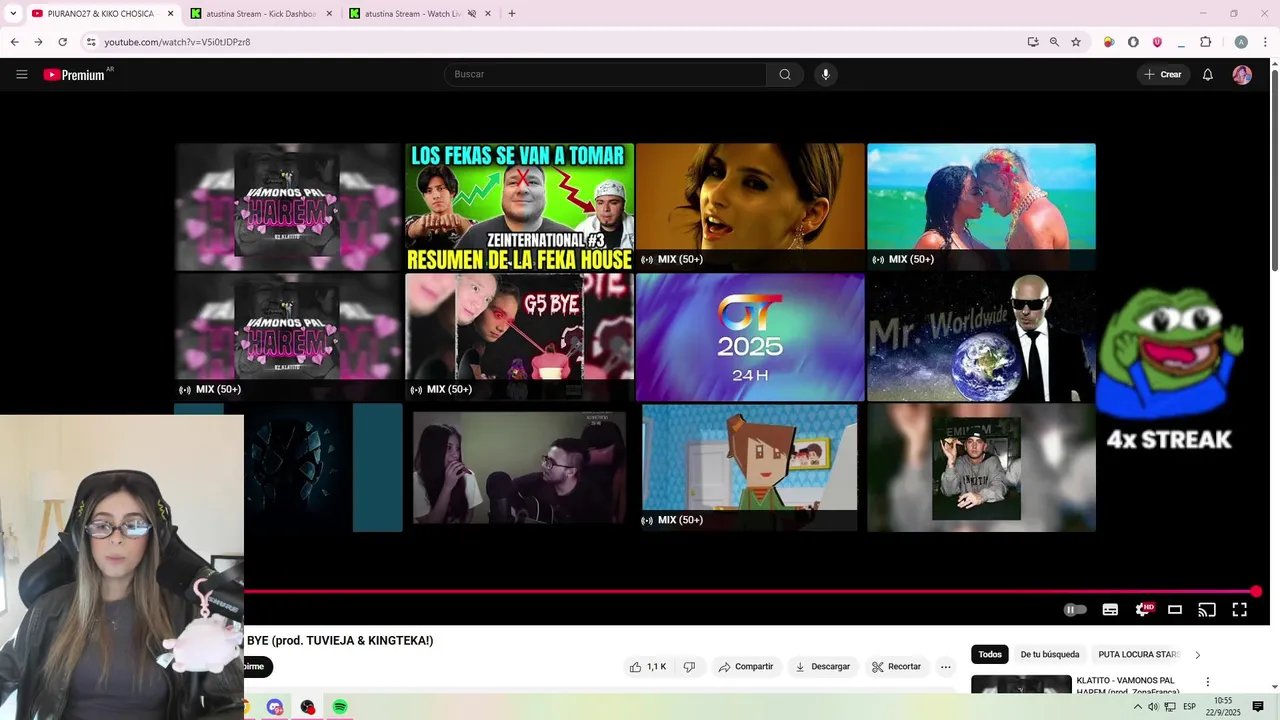Open Spotify from the taskbar

point(340,707)
